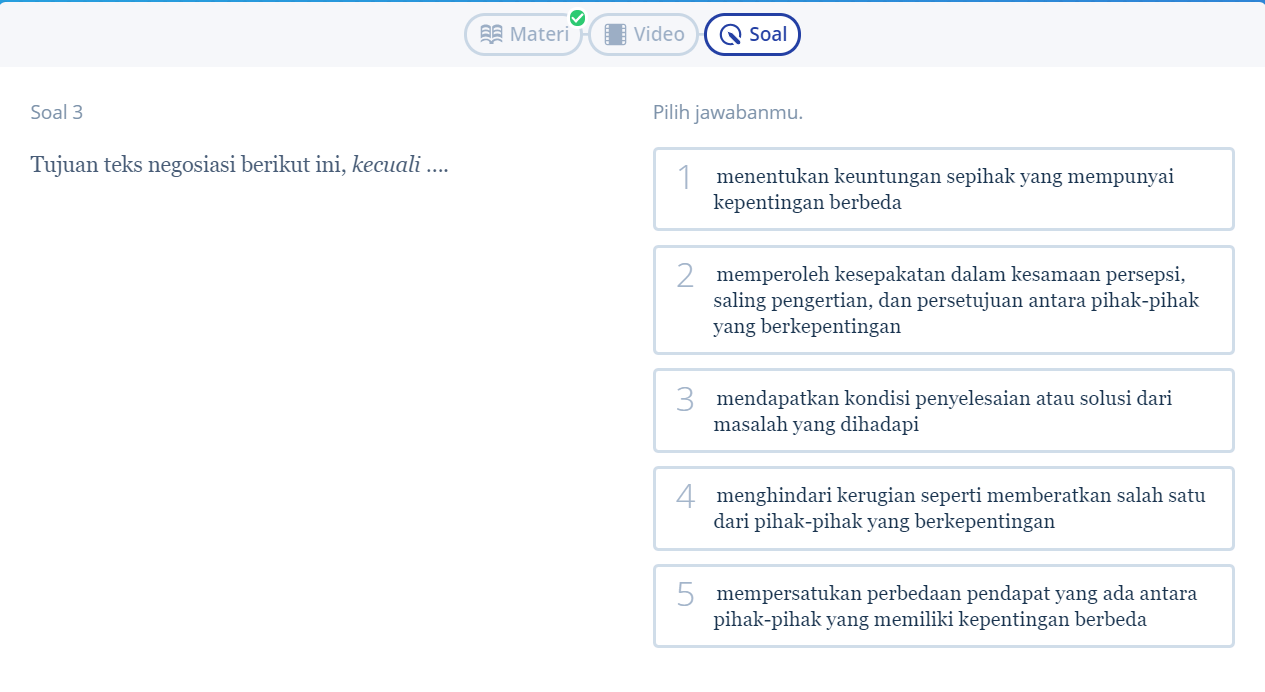Click the film strip icon on Video
Screen dimensions: 1265x692
pos(616,35)
